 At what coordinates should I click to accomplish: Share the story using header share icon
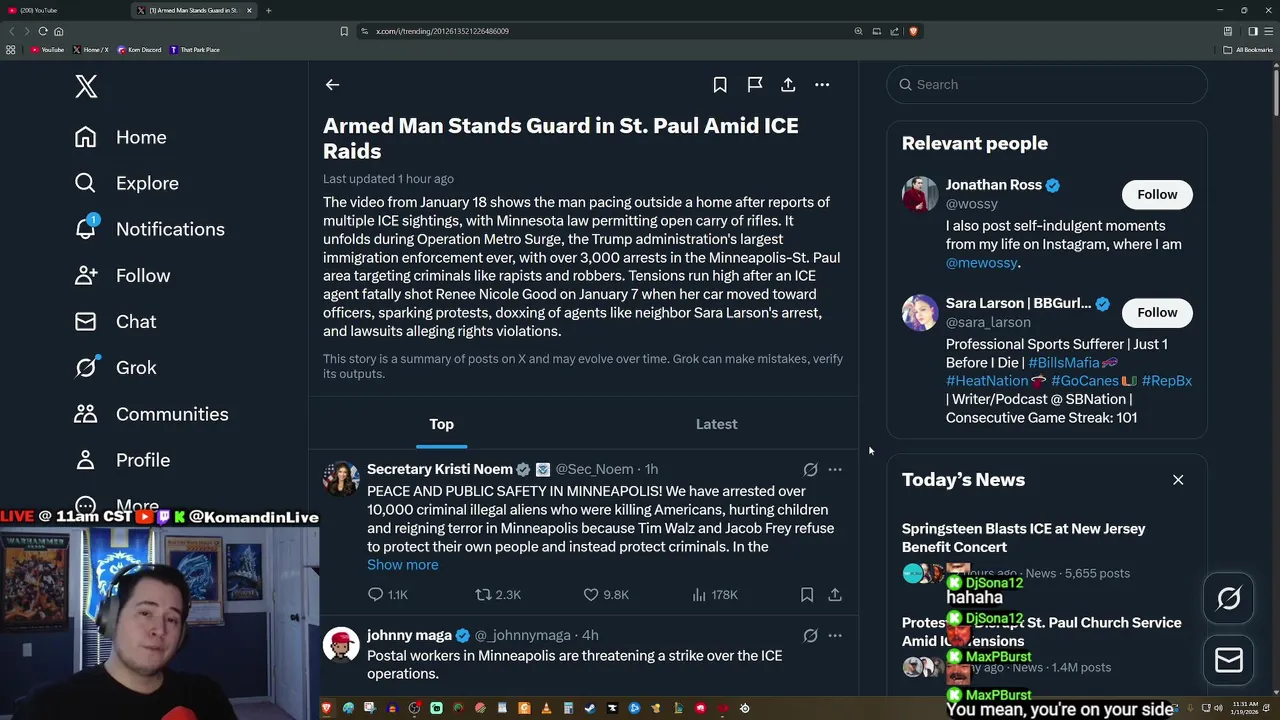pos(788,85)
